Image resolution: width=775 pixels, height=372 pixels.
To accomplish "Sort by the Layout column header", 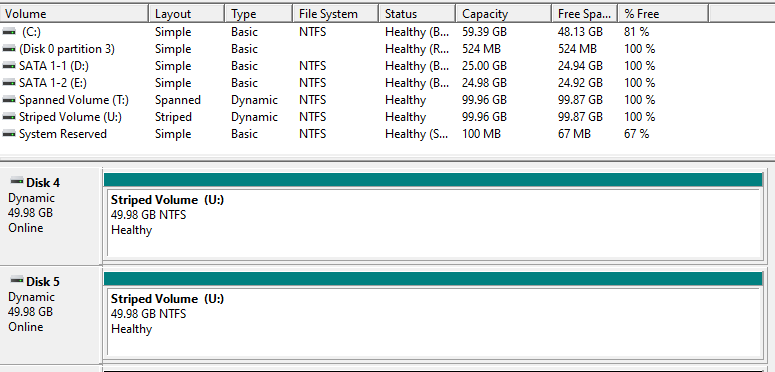I will (187, 14).
